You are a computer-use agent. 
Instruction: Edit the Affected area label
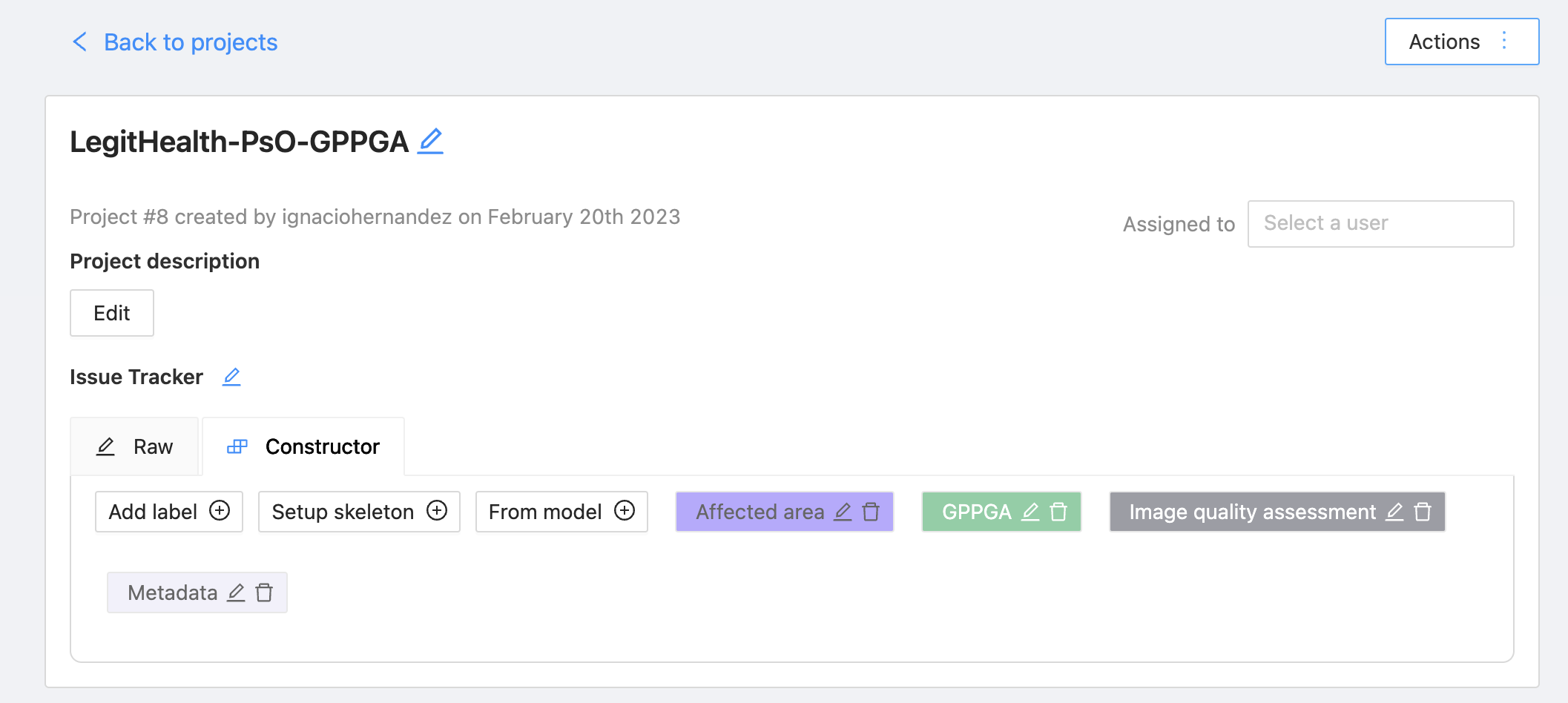(843, 512)
